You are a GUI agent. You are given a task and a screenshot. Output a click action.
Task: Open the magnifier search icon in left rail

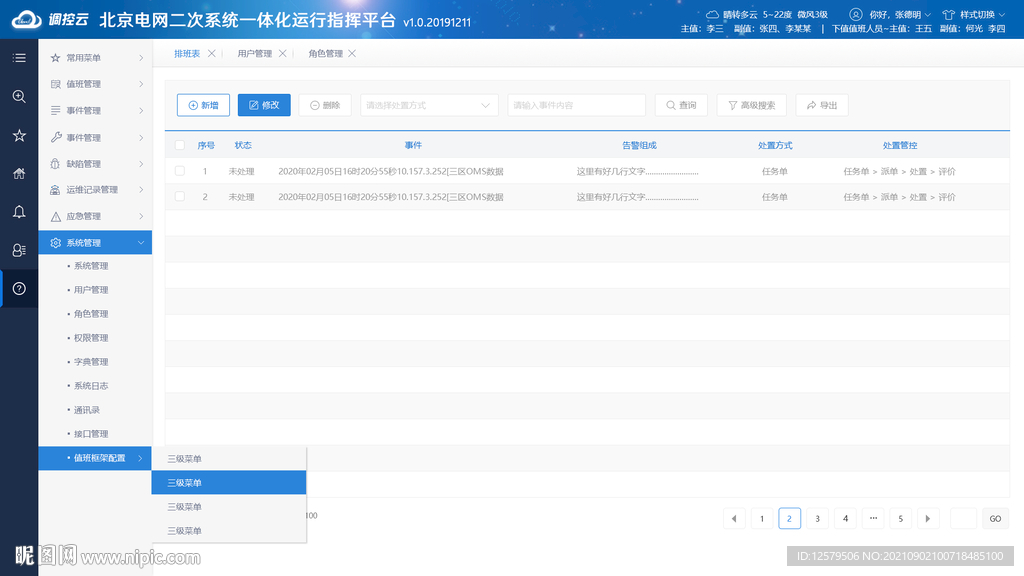pyautogui.click(x=19, y=96)
